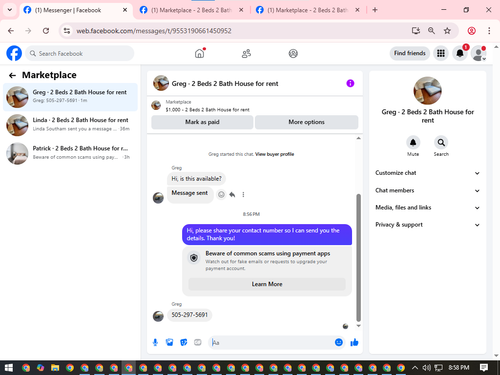Image resolution: width=500 pixels, height=375 pixels.
Task: View site information icon in address bar
Action: point(67,31)
